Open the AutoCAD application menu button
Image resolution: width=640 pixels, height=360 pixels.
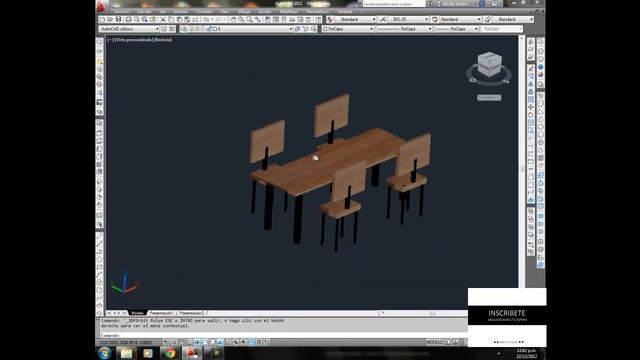point(101,6)
